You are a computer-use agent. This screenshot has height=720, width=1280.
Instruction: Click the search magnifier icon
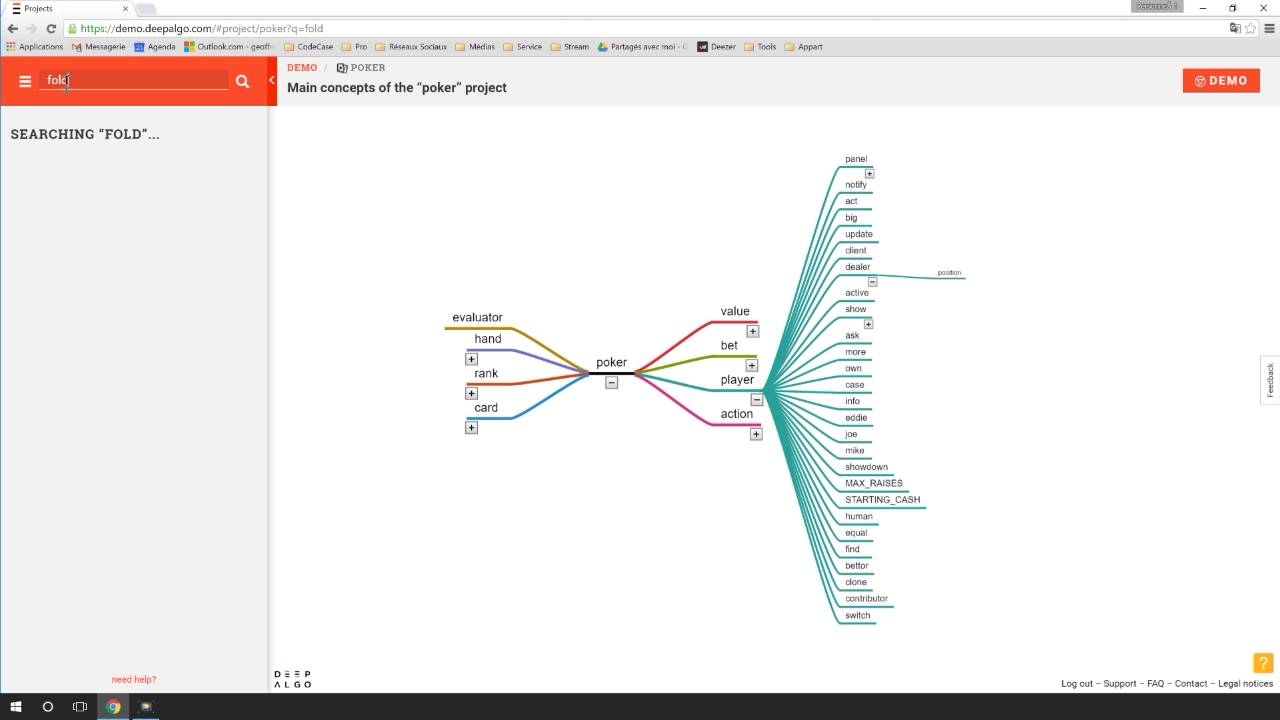[242, 81]
